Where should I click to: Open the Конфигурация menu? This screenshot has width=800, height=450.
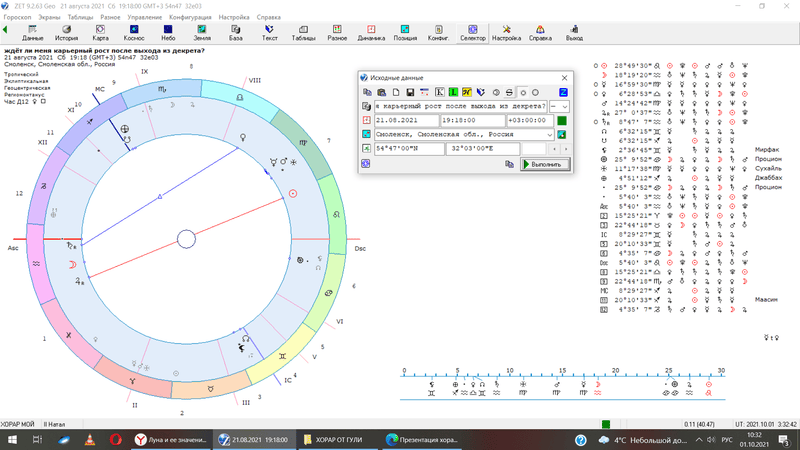(x=189, y=17)
